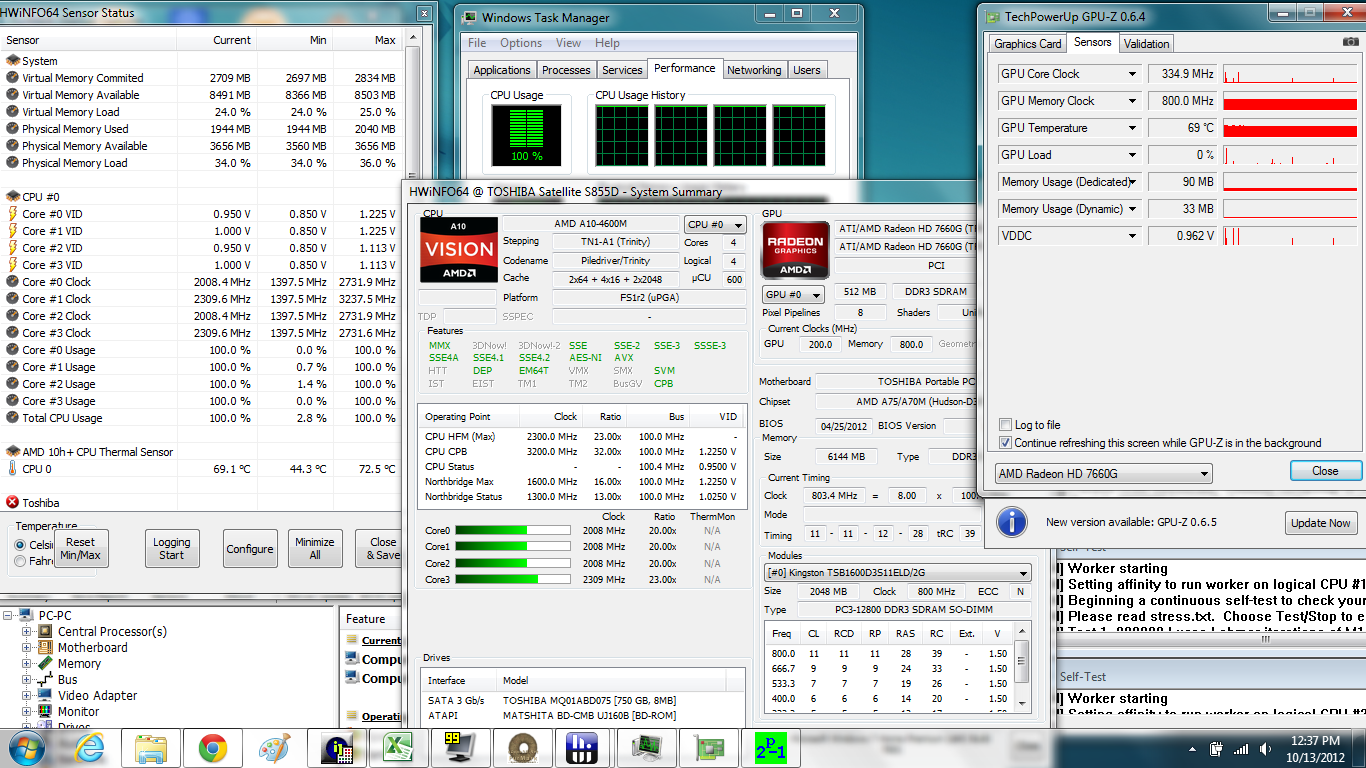The width and height of the screenshot is (1366, 768).
Task: Click the CPU Usage 100% gauge in Task Manager
Action: click(x=525, y=137)
